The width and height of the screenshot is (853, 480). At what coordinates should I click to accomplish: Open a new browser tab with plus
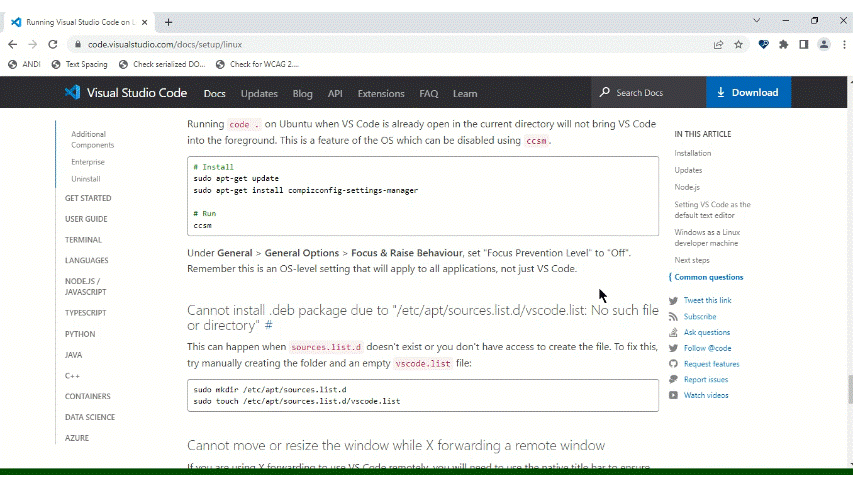coord(168,22)
